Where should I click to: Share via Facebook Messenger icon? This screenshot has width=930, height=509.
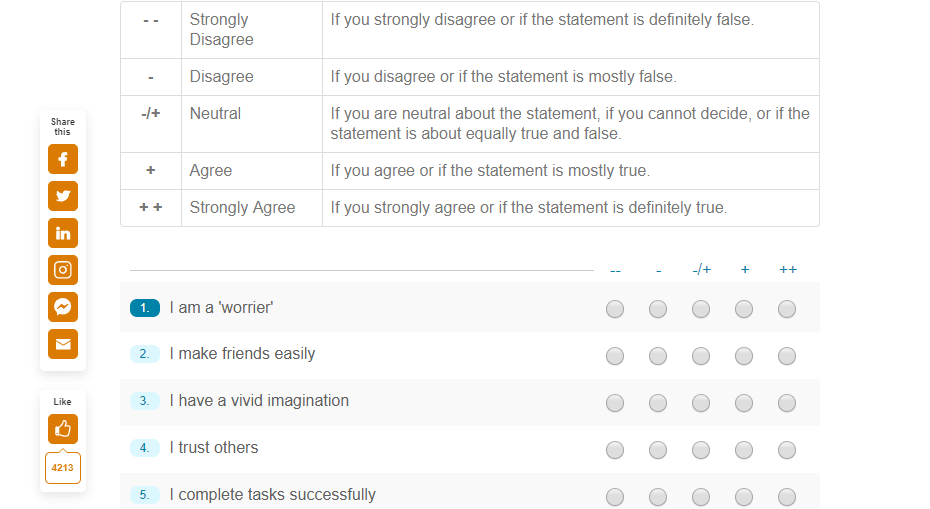(x=62, y=307)
